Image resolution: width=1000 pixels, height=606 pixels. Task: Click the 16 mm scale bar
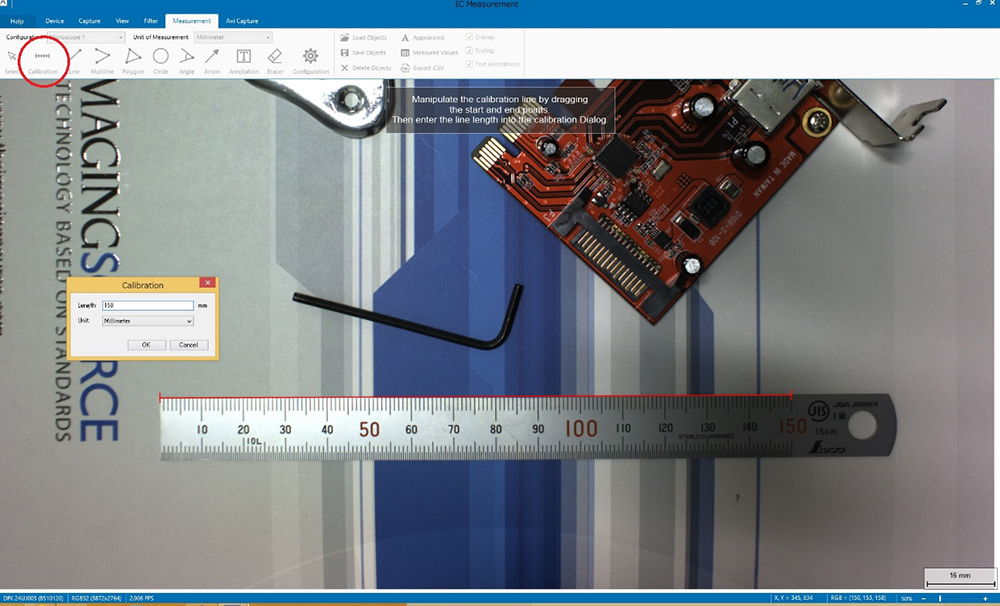tap(959, 579)
